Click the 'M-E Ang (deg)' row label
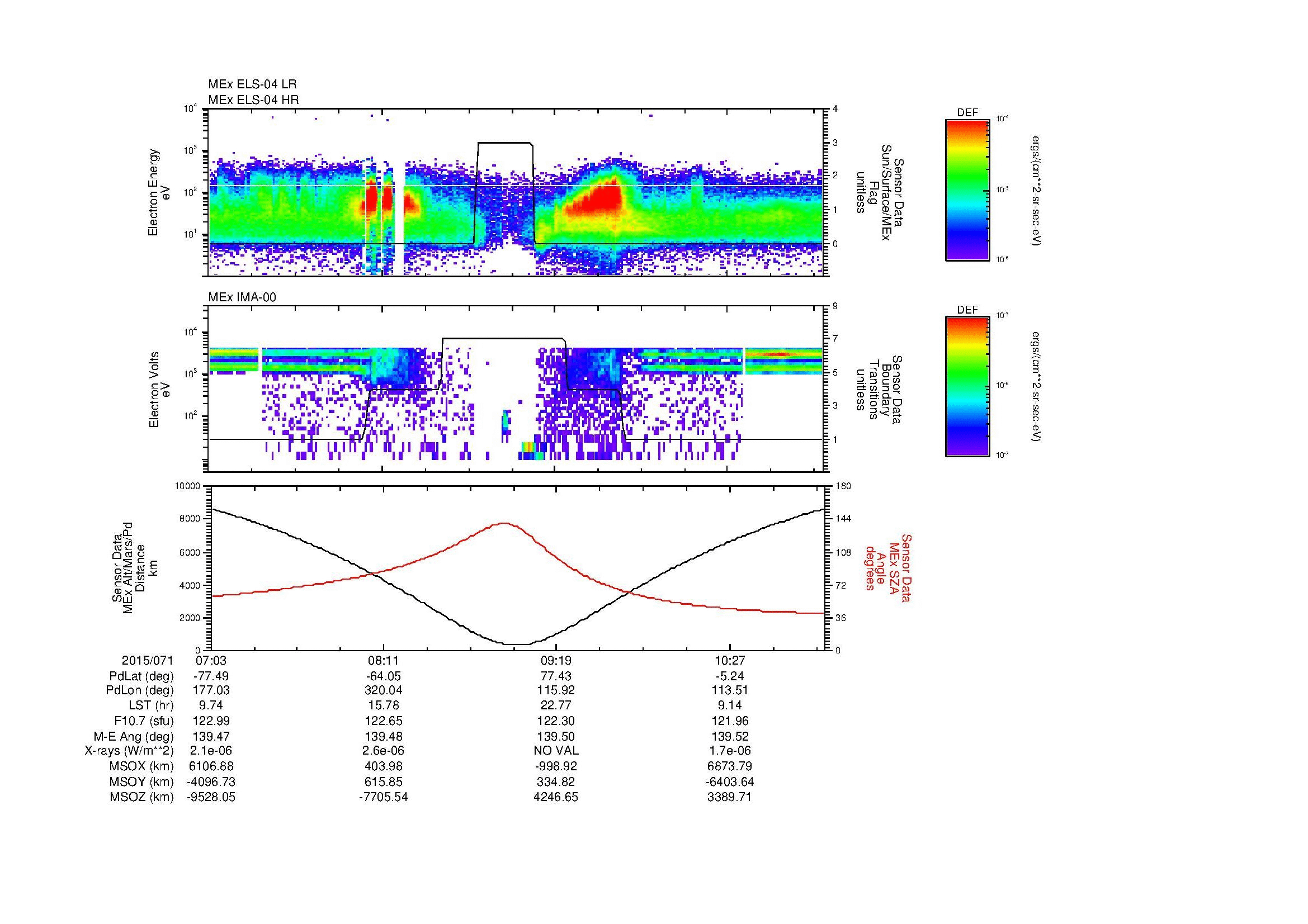This screenshot has height=924, width=1308. [x=133, y=737]
